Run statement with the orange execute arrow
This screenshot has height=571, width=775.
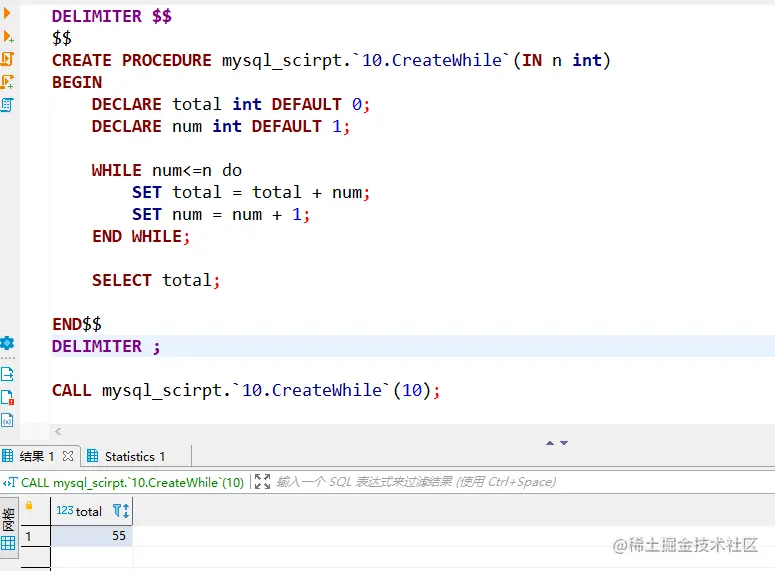(6, 13)
